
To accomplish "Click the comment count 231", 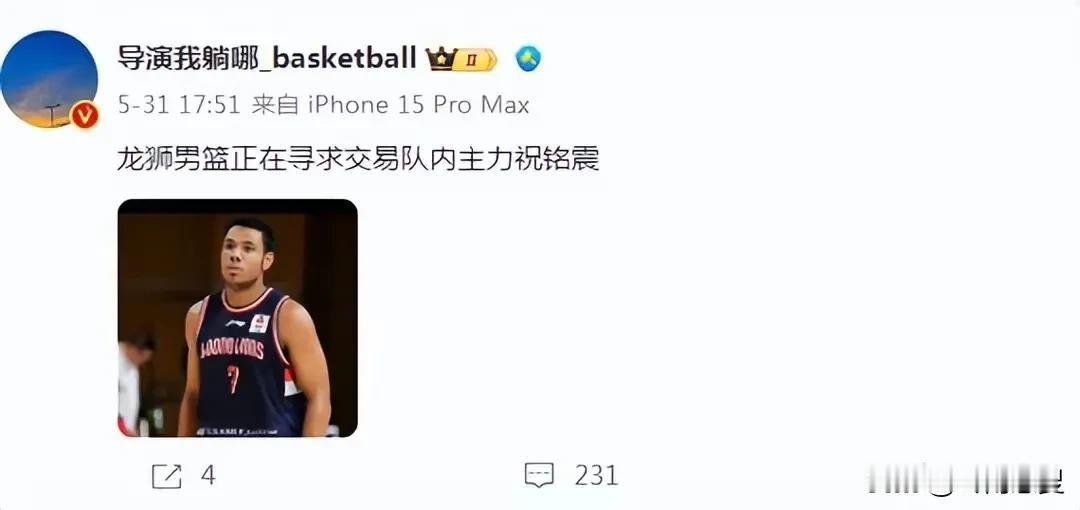I will point(596,476).
